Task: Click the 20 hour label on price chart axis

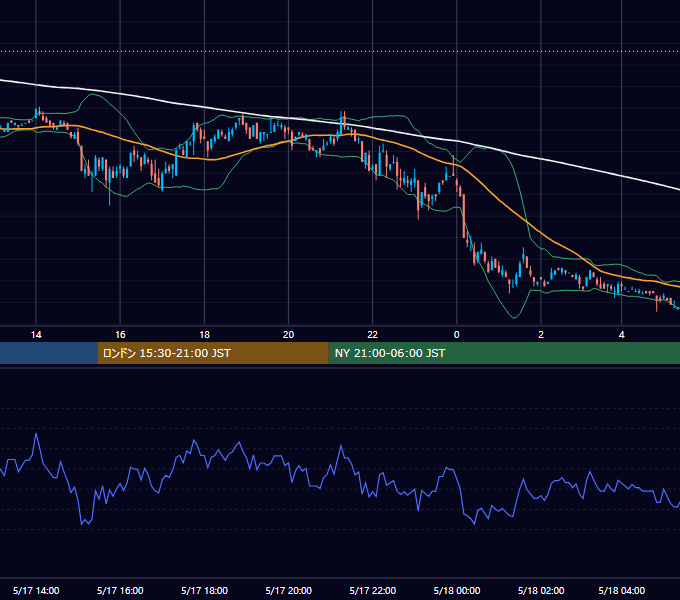Action: (x=288, y=335)
